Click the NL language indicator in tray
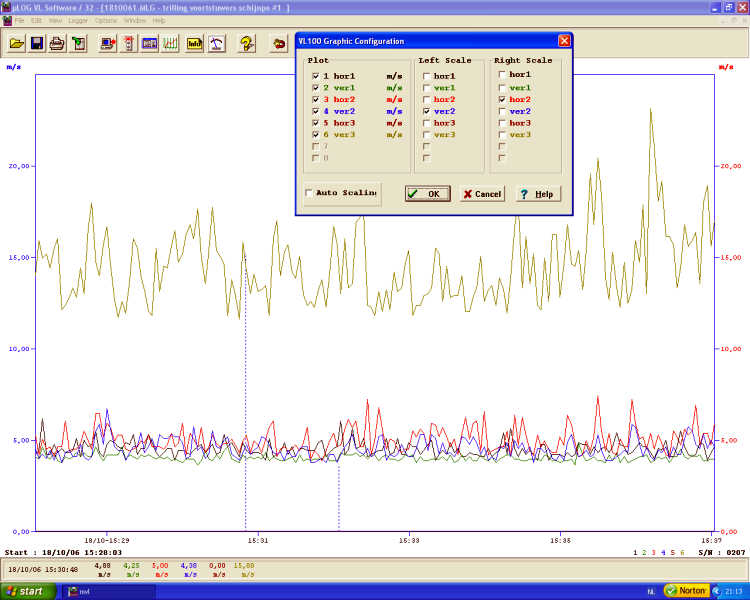Screen dimensions: 750x600 tap(651, 592)
